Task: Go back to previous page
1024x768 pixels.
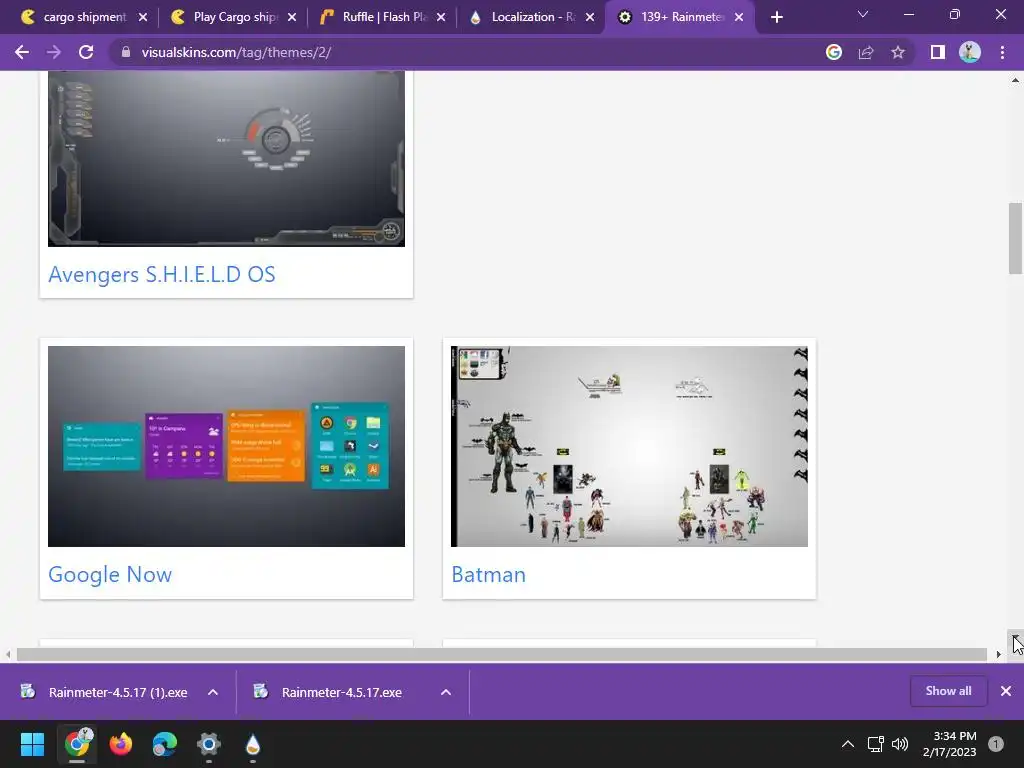Action: (x=22, y=52)
